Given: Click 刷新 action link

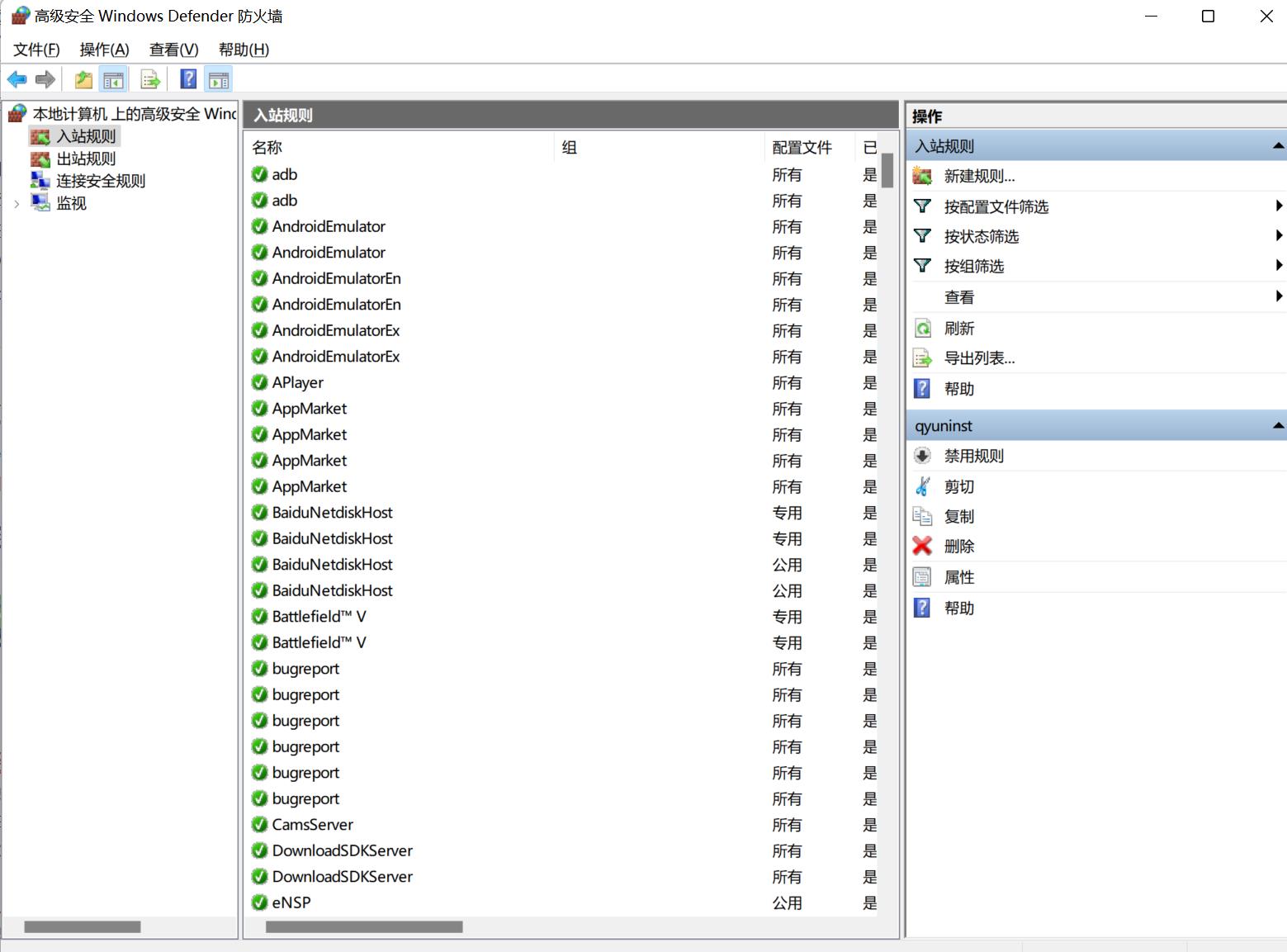Looking at the screenshot, I should [959, 329].
